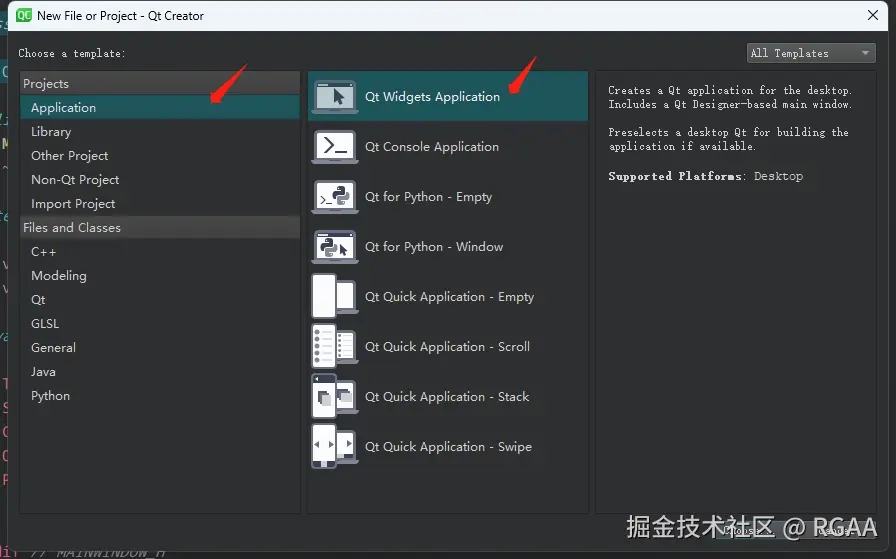Select the Library project category
This screenshot has height=559, width=896.
(x=160, y=131)
